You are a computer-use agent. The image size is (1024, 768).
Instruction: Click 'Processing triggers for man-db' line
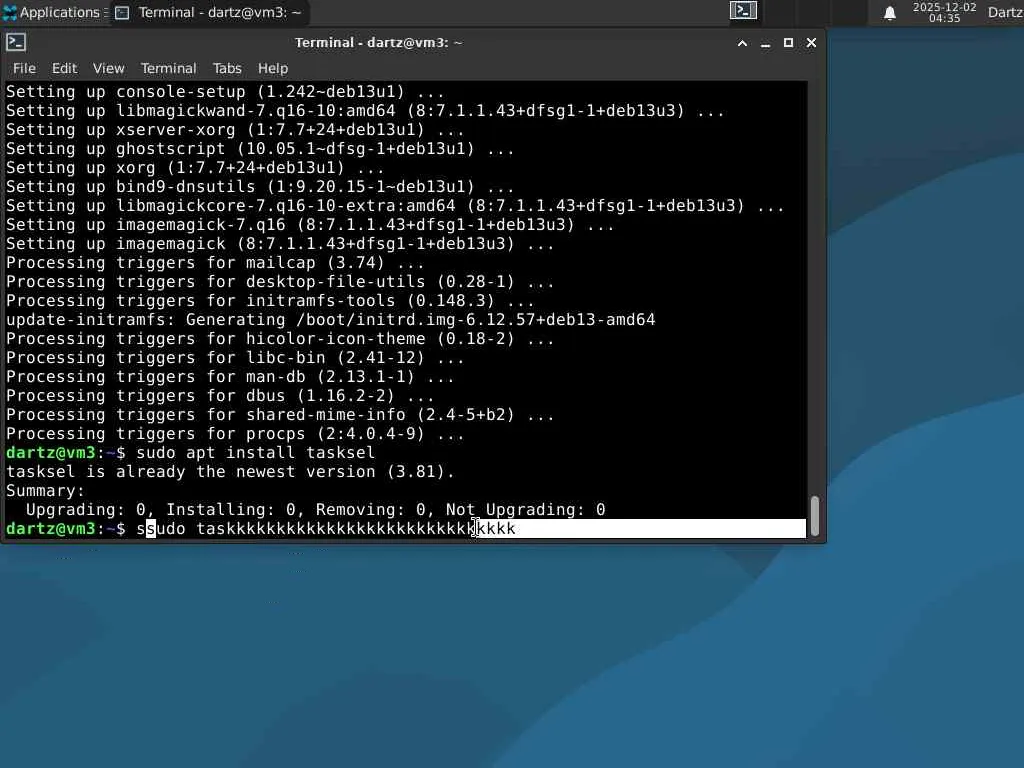(x=230, y=376)
